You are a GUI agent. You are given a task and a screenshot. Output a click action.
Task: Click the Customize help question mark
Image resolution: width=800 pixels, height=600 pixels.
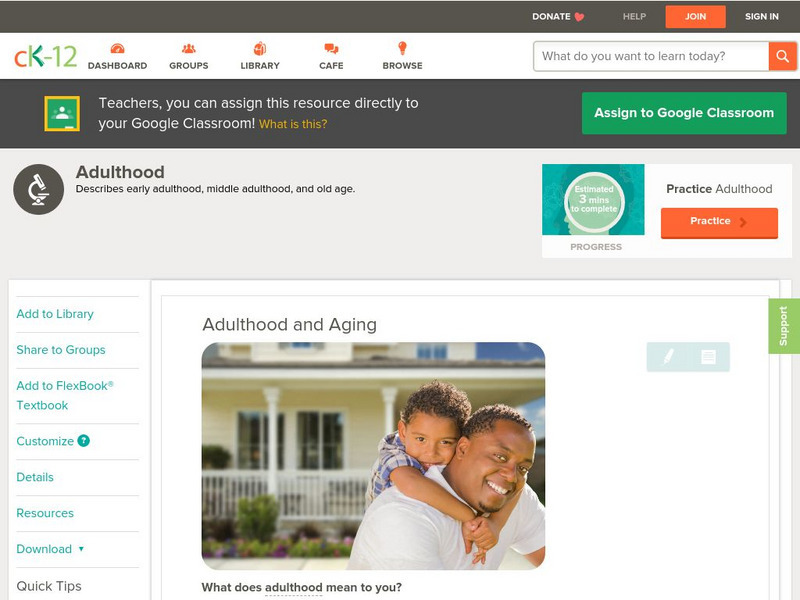coord(83,441)
